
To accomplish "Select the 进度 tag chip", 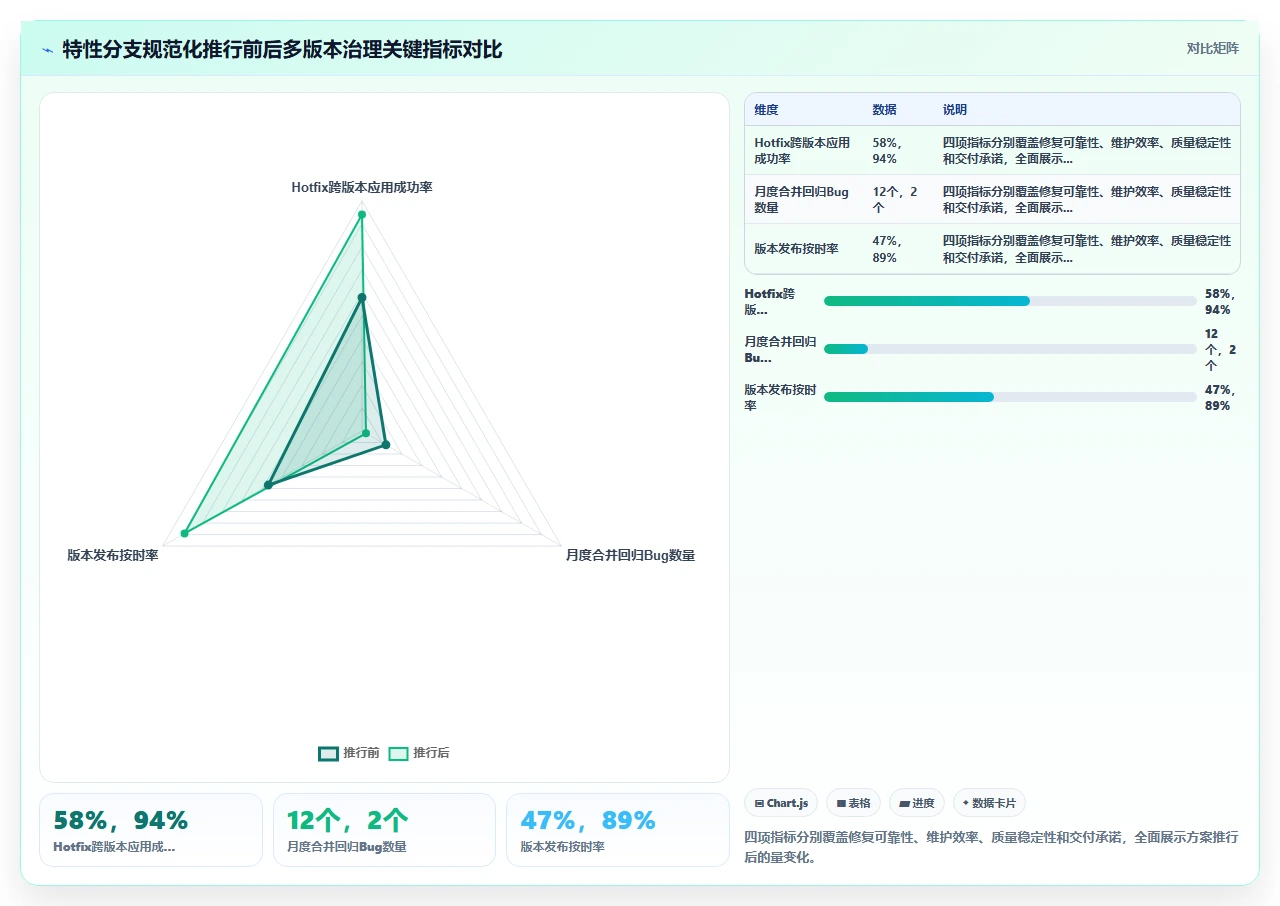I will (x=916, y=803).
